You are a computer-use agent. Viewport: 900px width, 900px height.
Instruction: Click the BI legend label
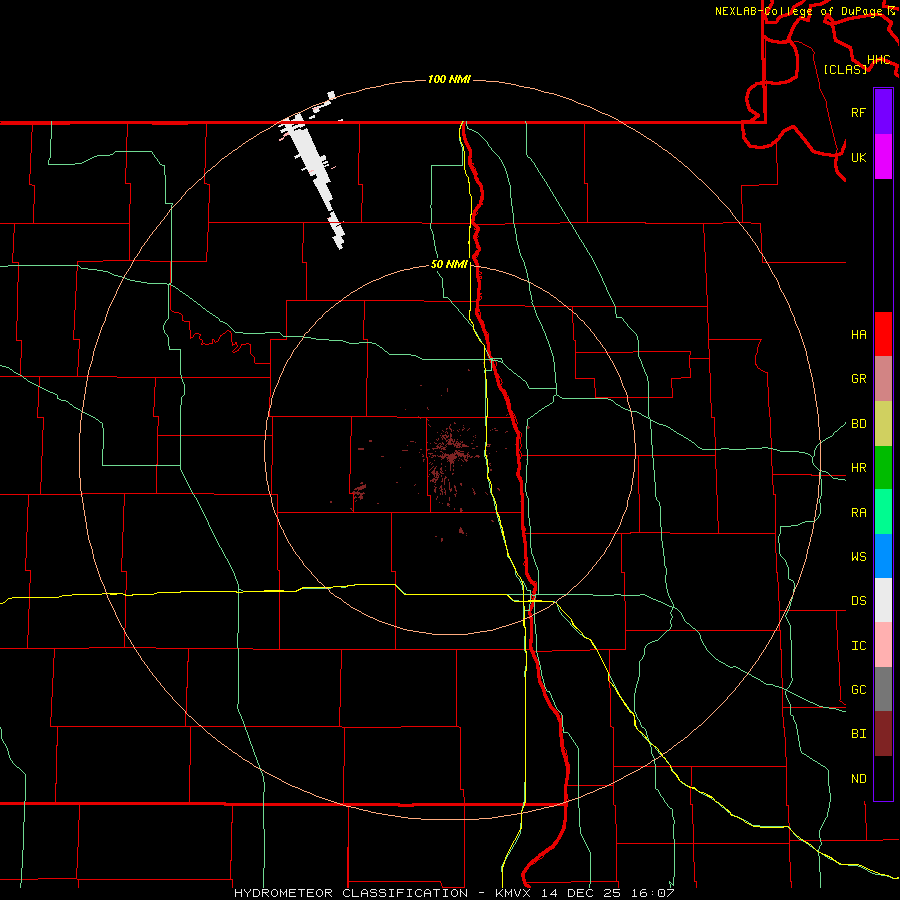coord(859,734)
